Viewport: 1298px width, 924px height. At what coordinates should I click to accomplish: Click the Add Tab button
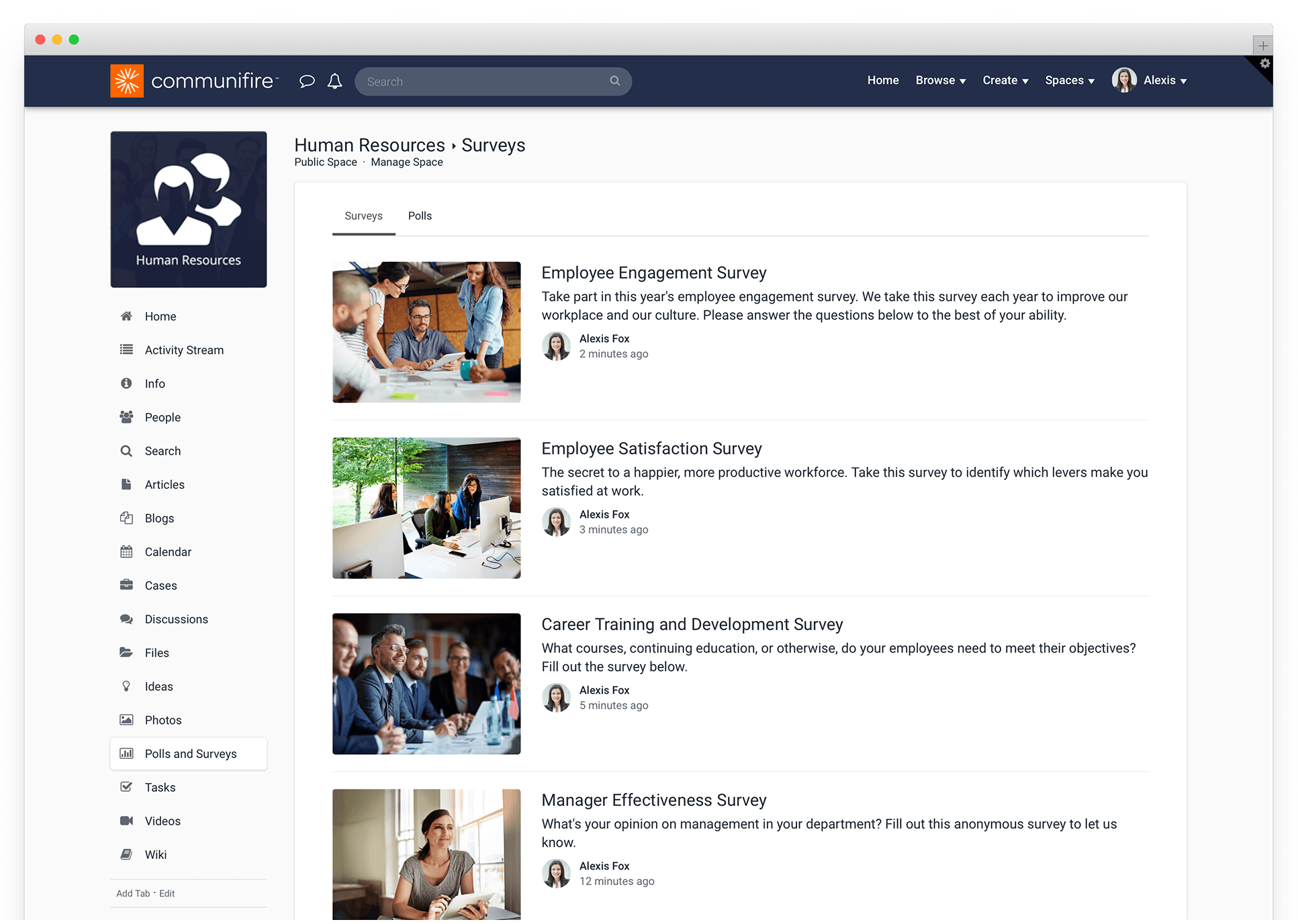pyautogui.click(x=132, y=893)
